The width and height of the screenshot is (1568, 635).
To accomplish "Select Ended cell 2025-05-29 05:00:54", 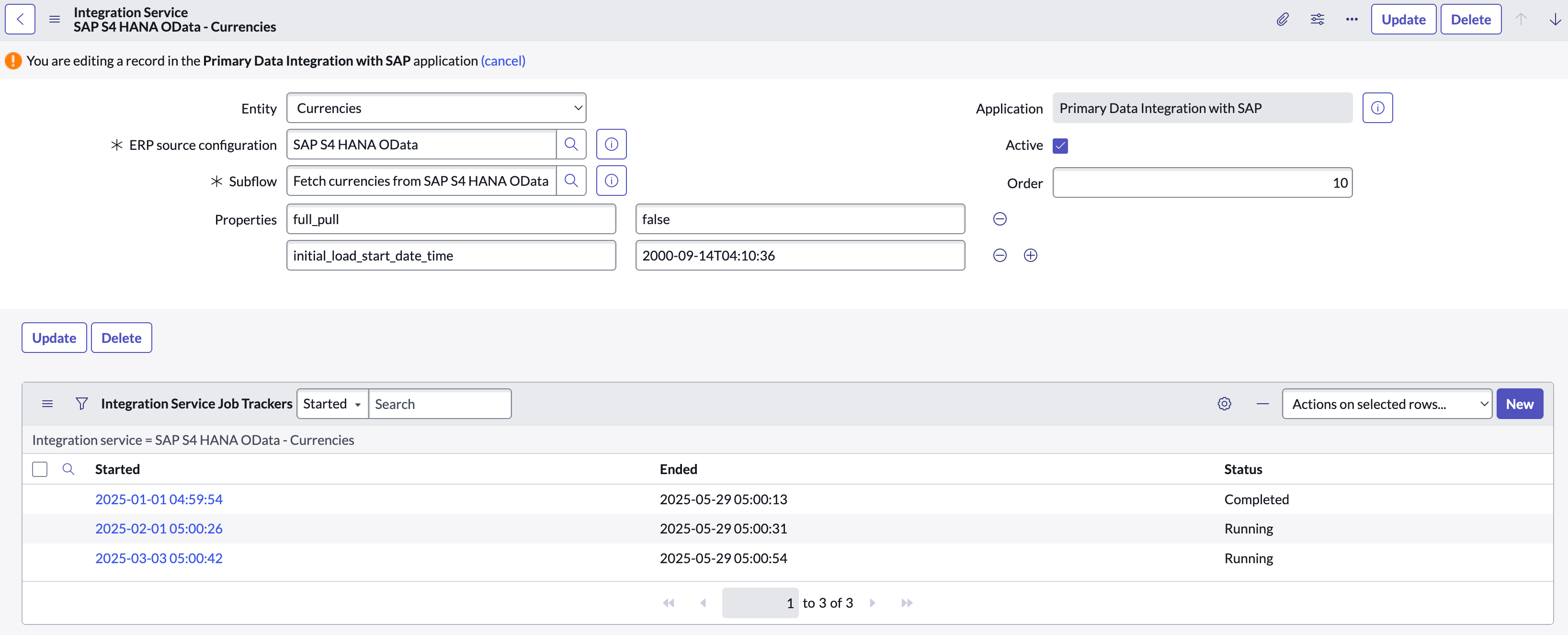I will click(x=723, y=558).
